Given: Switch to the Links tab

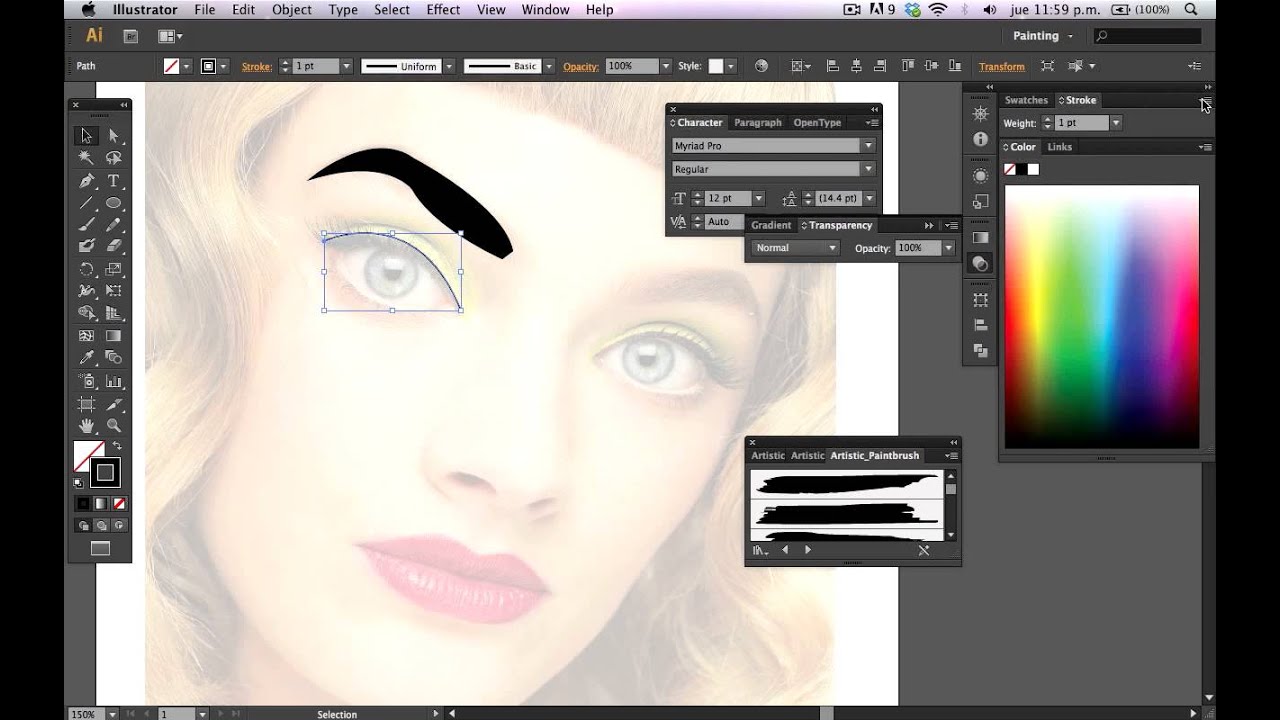Looking at the screenshot, I should 1059,147.
